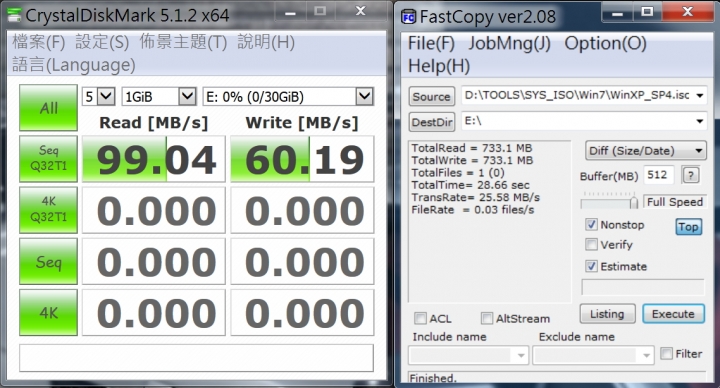Open the Diff (Size/Date) copy mode dropdown
The height and width of the screenshot is (388, 720).
tap(646, 151)
